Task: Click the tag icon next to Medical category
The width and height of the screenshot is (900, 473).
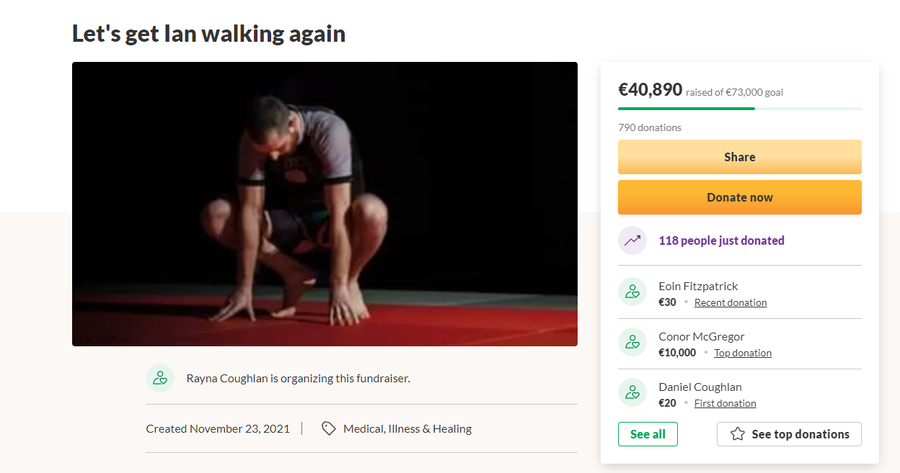Action: click(x=328, y=428)
